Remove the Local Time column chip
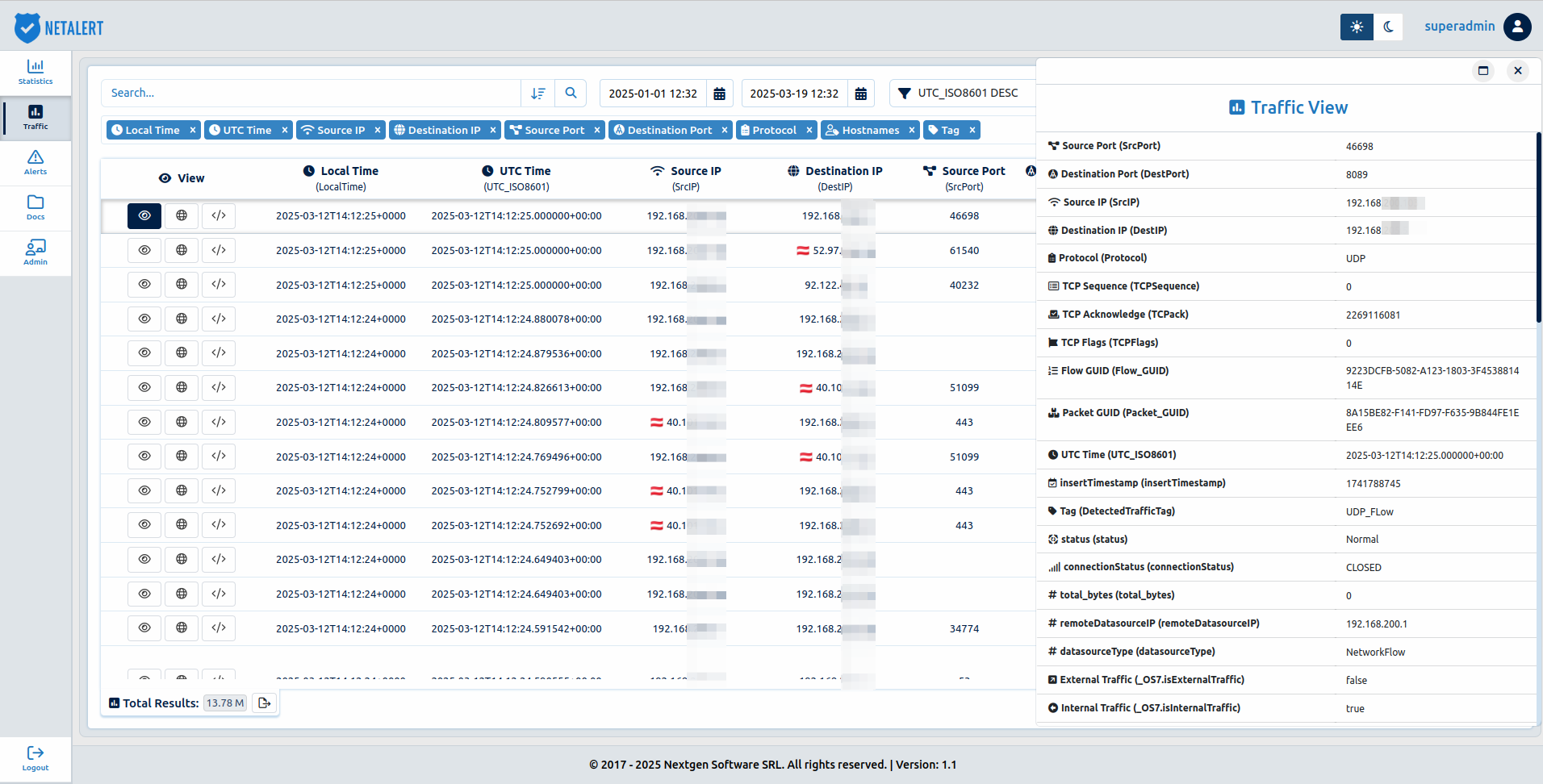Image resolution: width=1543 pixels, height=784 pixels. [x=193, y=130]
